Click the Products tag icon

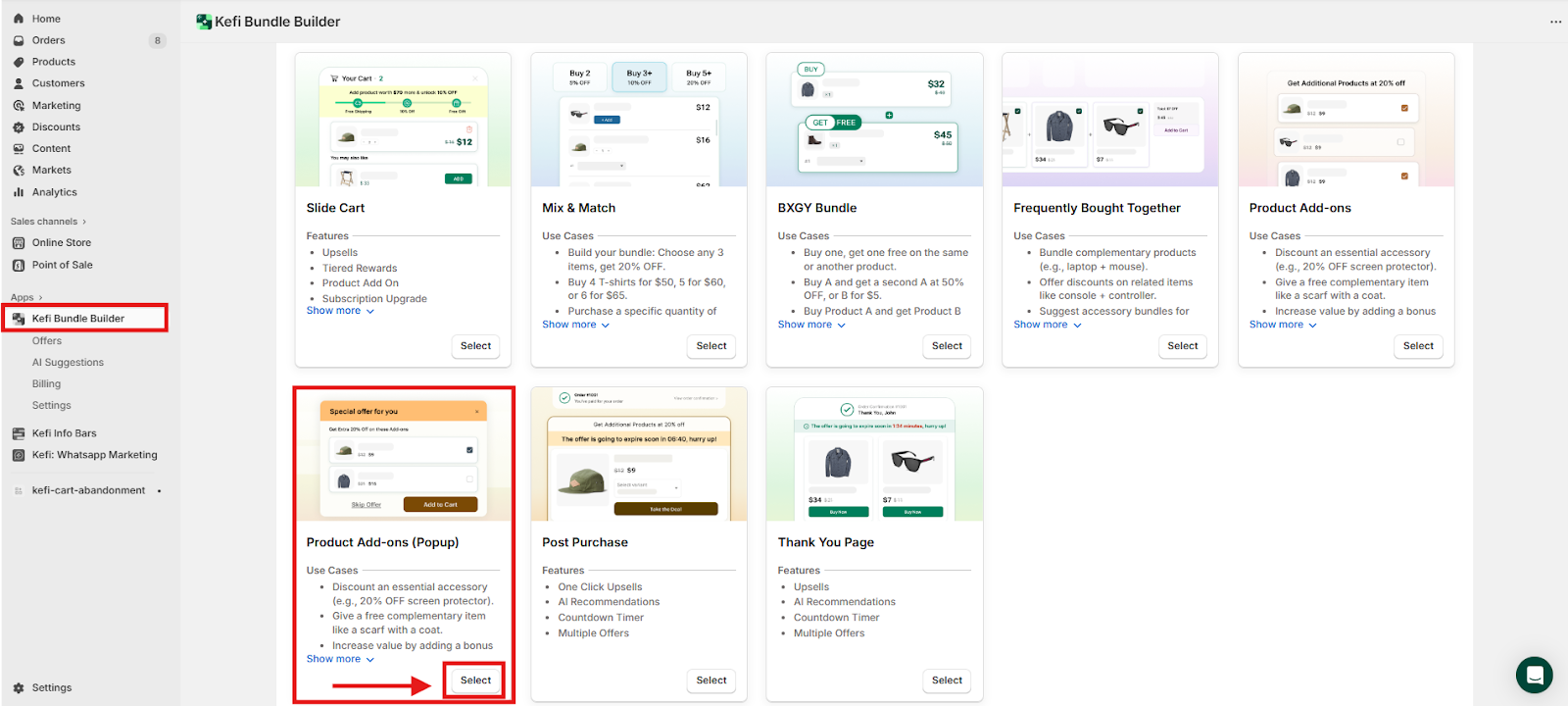coord(19,62)
